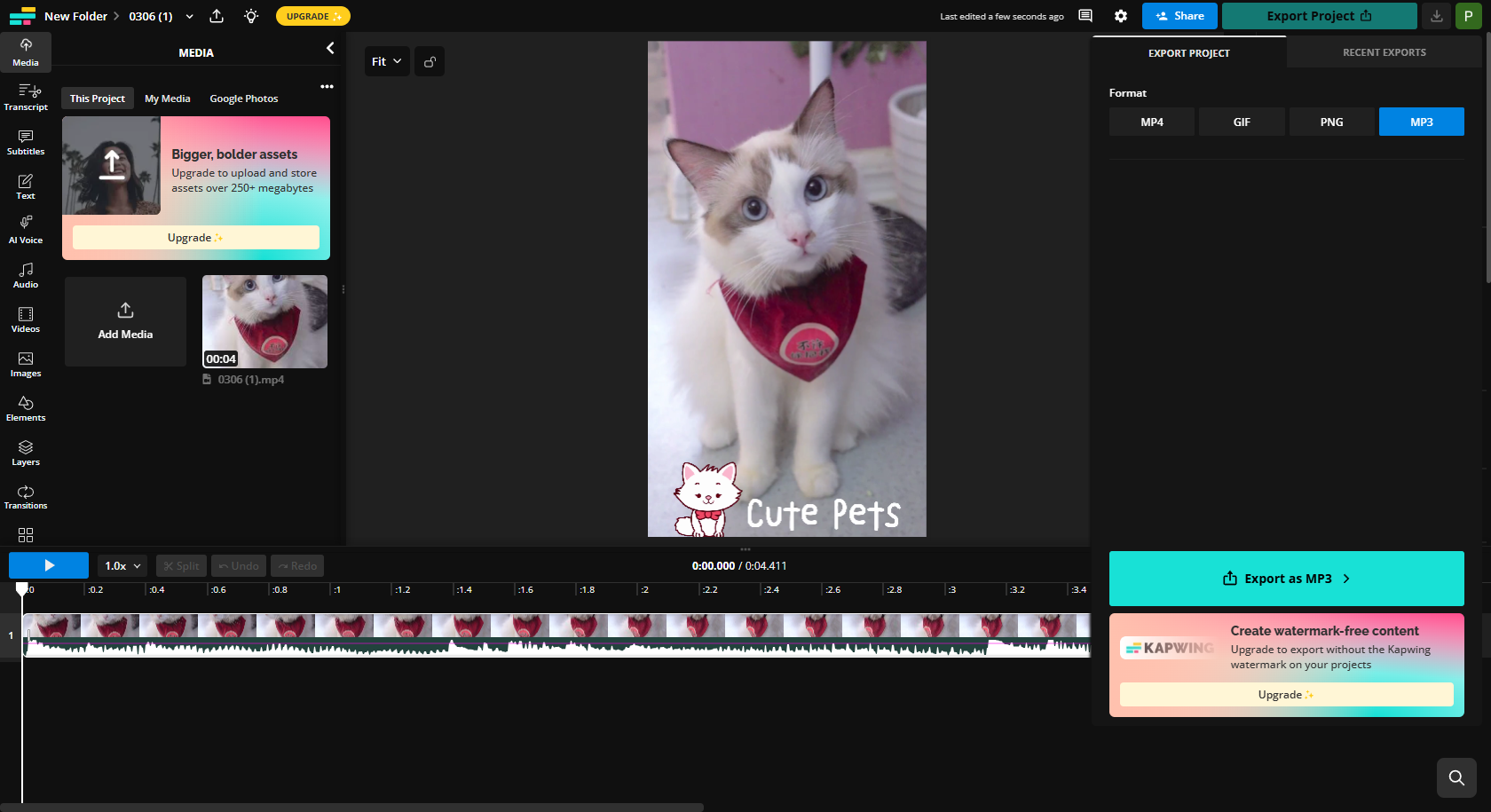Screen dimensions: 1491x812
Task: Open the comments icon in top bar
Action: tap(1085, 16)
